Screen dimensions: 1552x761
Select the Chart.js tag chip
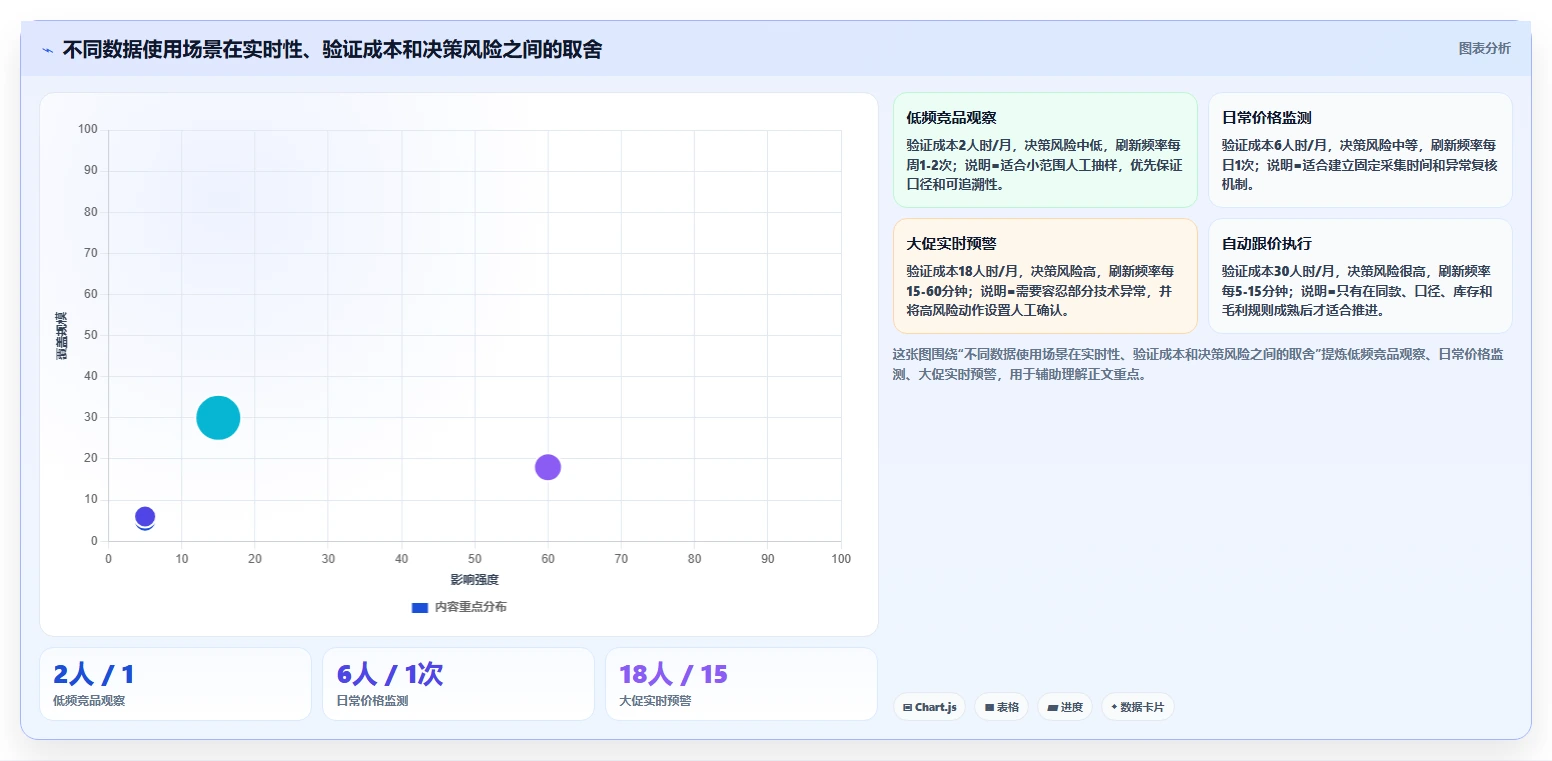[x=930, y=707]
